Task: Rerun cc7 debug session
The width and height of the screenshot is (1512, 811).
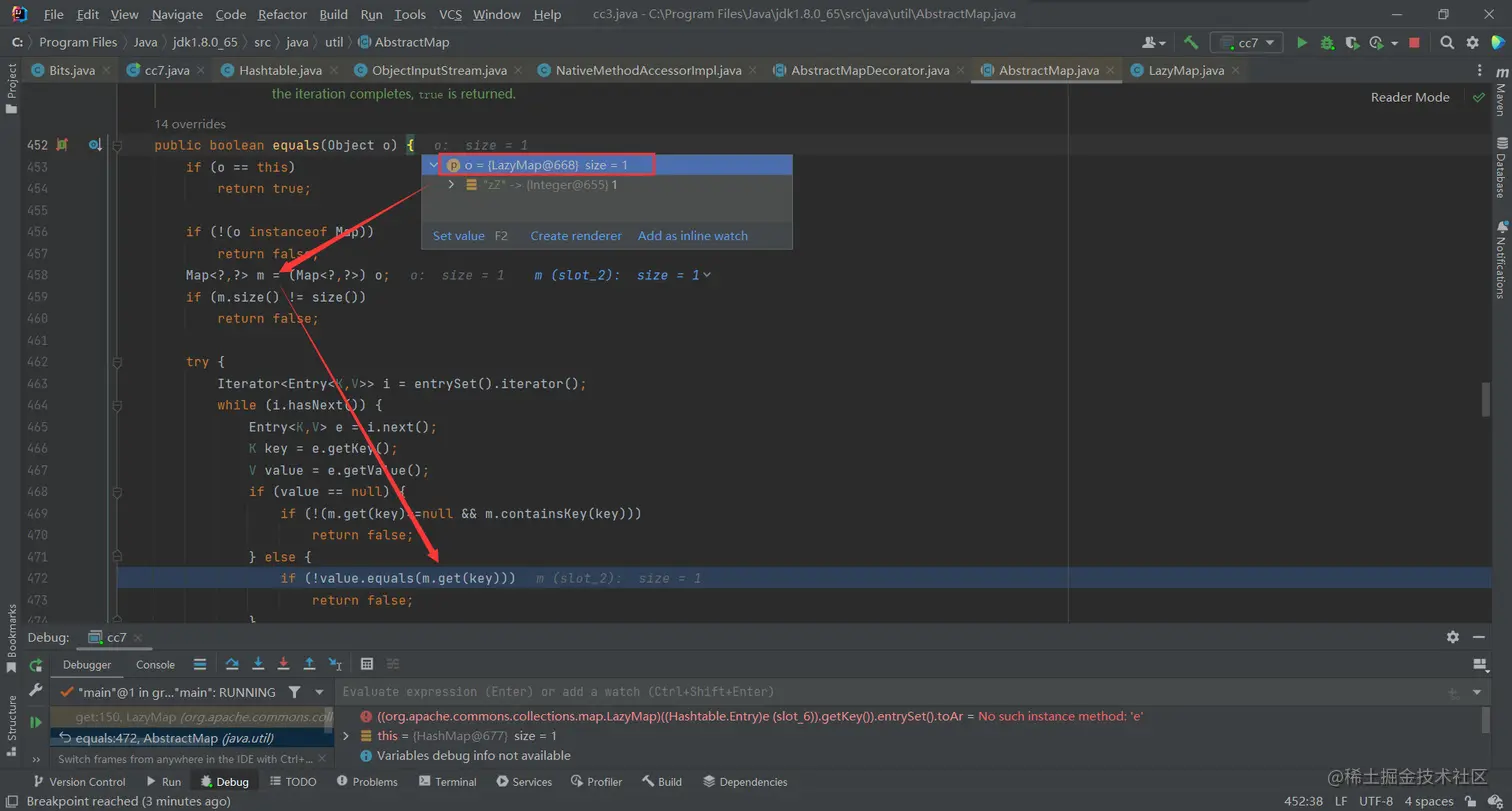Action: click(x=36, y=665)
